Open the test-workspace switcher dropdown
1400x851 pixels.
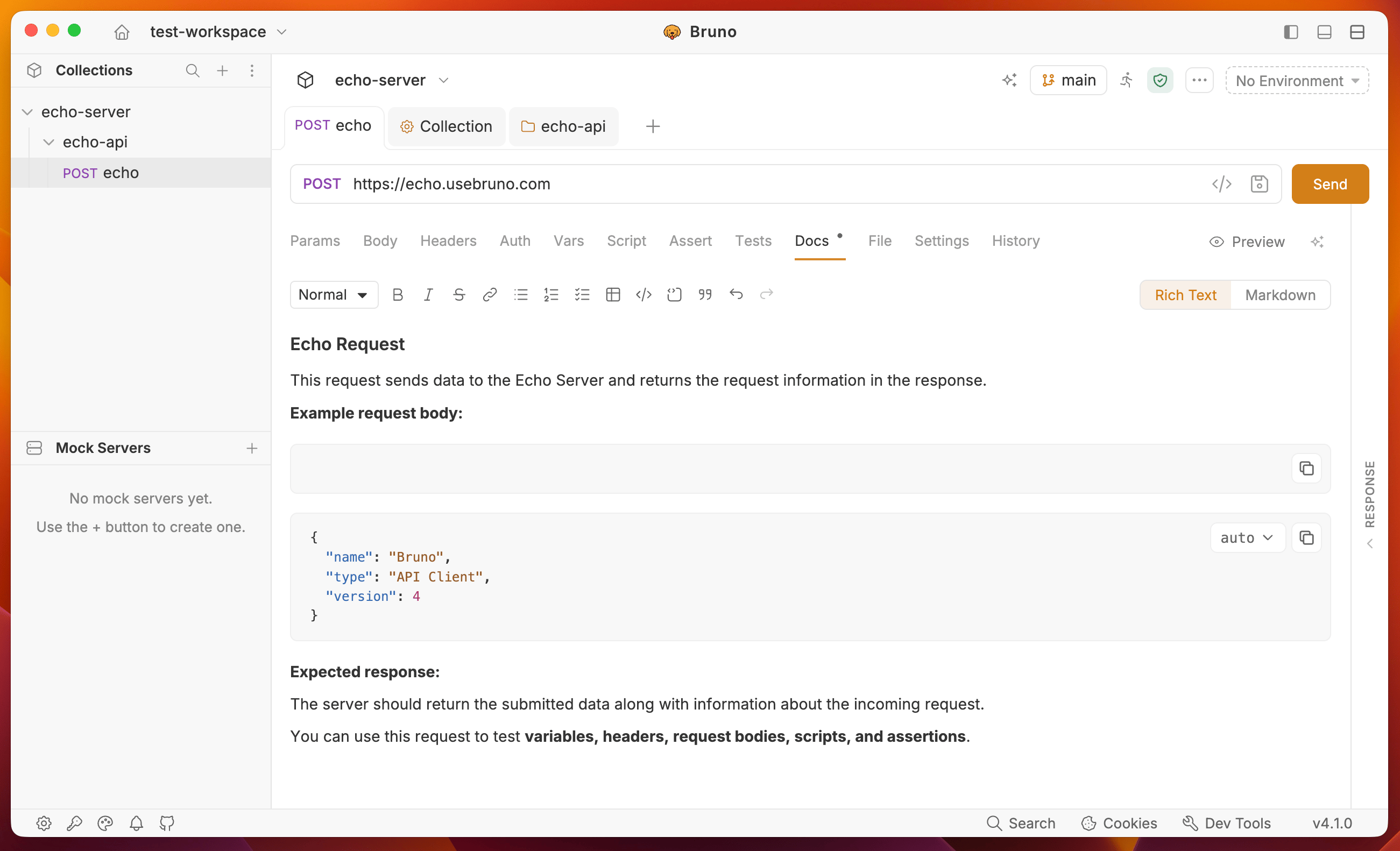tap(218, 32)
